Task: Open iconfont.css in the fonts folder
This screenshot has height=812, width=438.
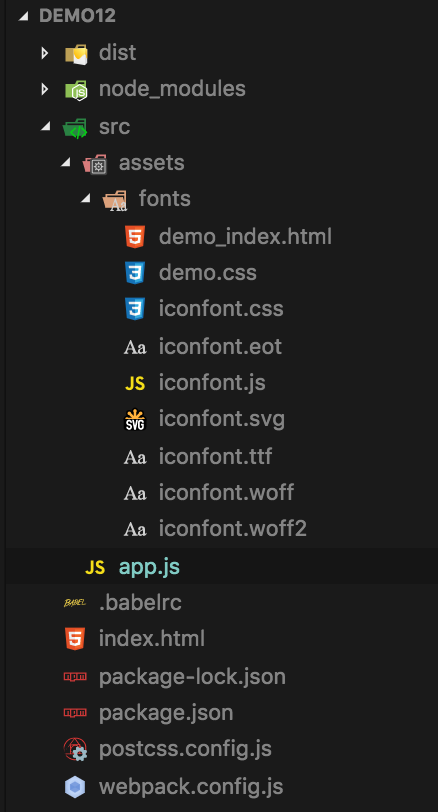Action: 222,309
